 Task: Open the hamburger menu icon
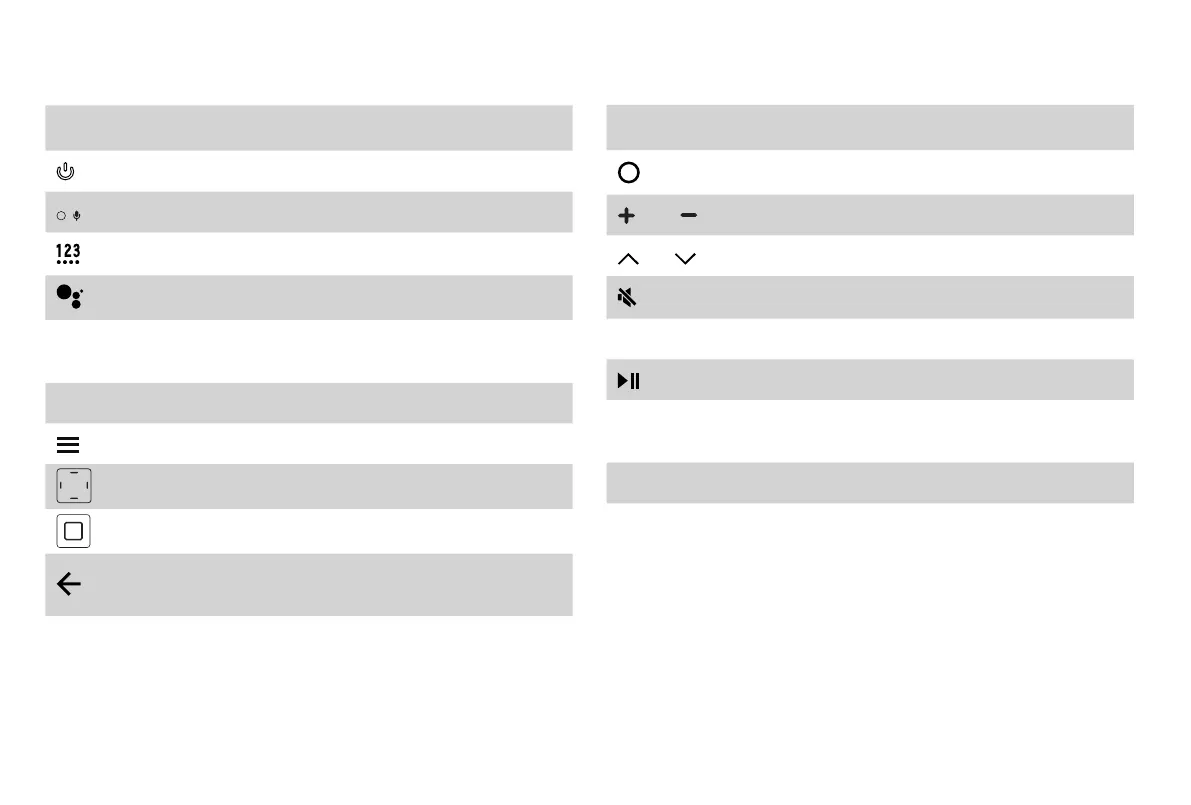click(68, 445)
